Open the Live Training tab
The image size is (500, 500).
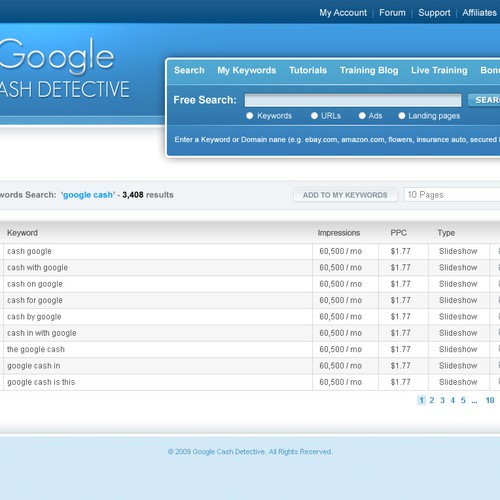tap(439, 70)
